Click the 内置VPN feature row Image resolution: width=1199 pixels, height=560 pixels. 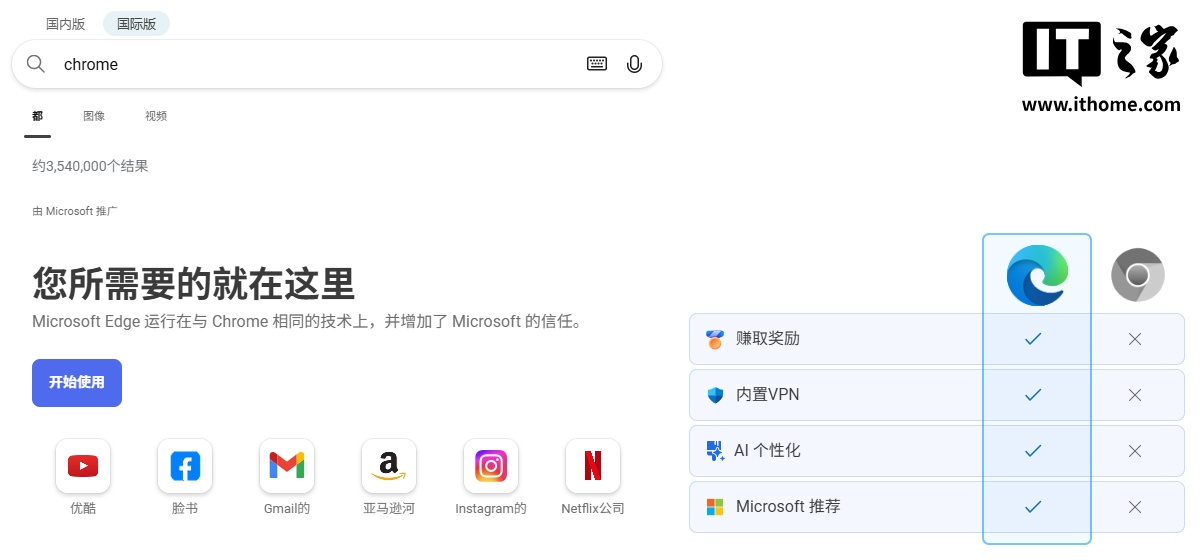(x=835, y=395)
